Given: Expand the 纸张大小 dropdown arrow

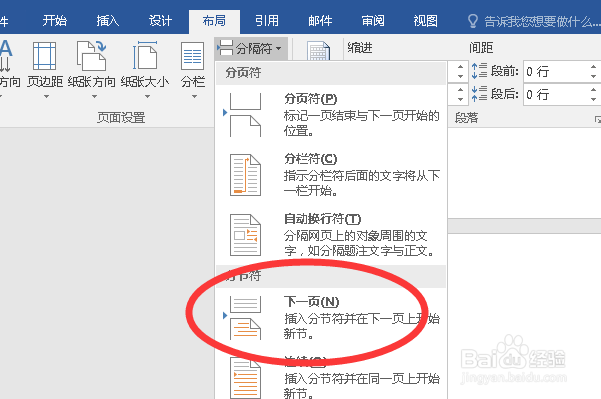Looking at the screenshot, I should (x=148, y=97).
